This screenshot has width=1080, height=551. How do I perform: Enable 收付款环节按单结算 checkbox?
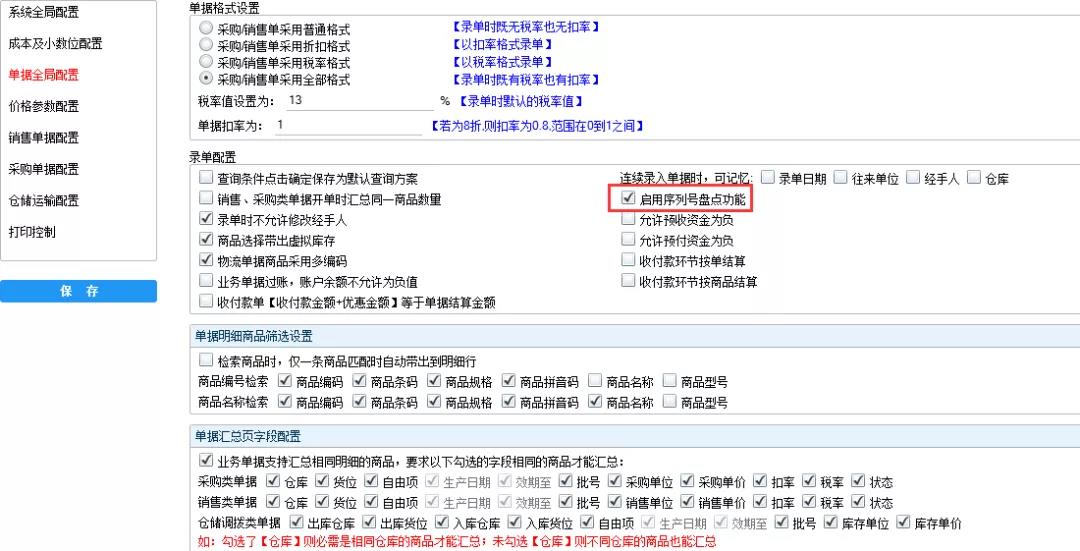[628, 261]
